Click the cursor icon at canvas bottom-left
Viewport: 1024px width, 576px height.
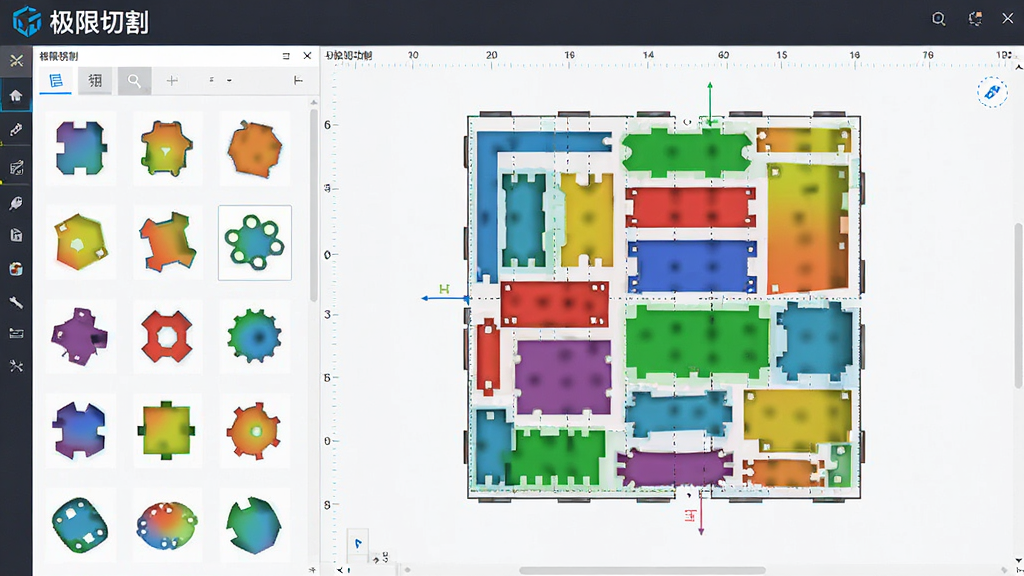358,543
